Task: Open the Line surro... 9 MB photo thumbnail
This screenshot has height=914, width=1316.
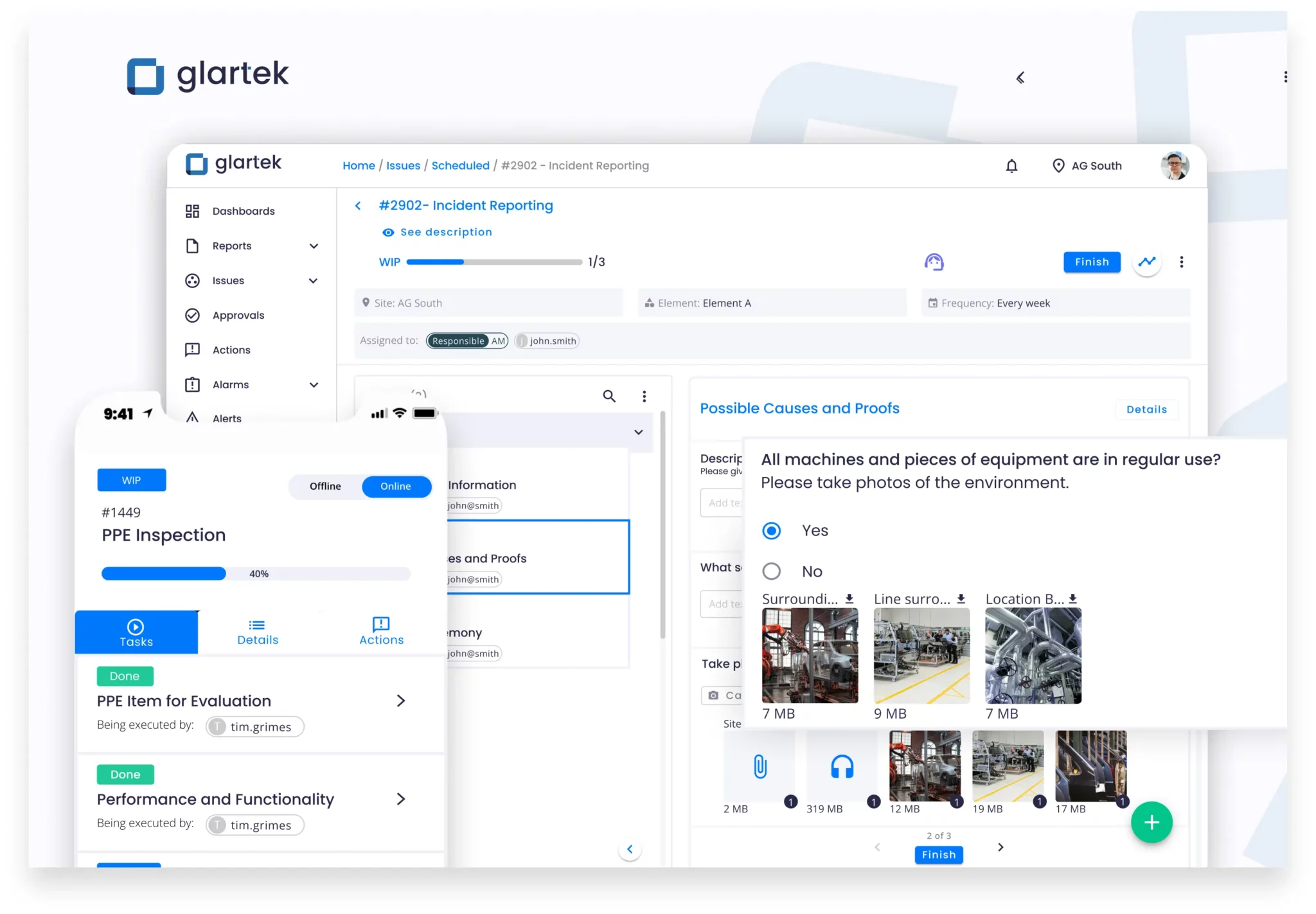Action: coord(921,656)
